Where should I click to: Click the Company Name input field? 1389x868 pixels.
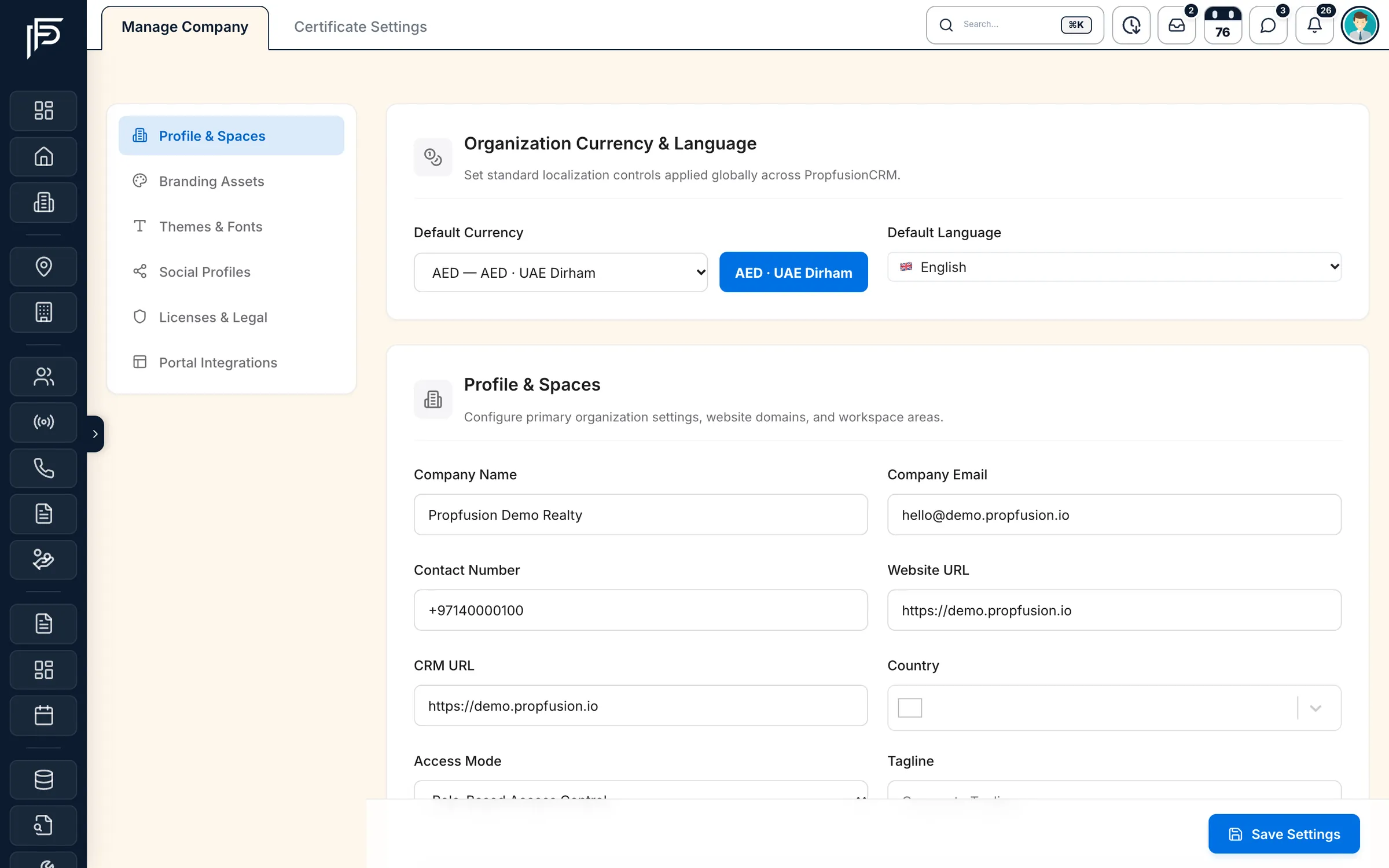point(640,514)
